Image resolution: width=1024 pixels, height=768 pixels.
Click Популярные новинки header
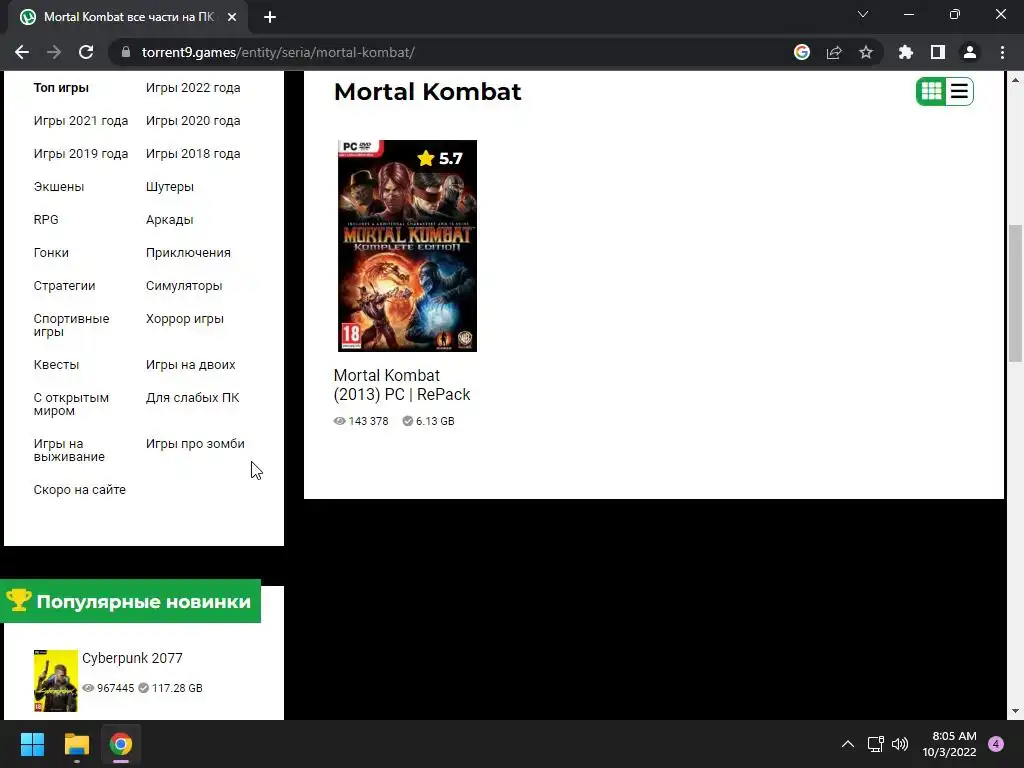[131, 601]
